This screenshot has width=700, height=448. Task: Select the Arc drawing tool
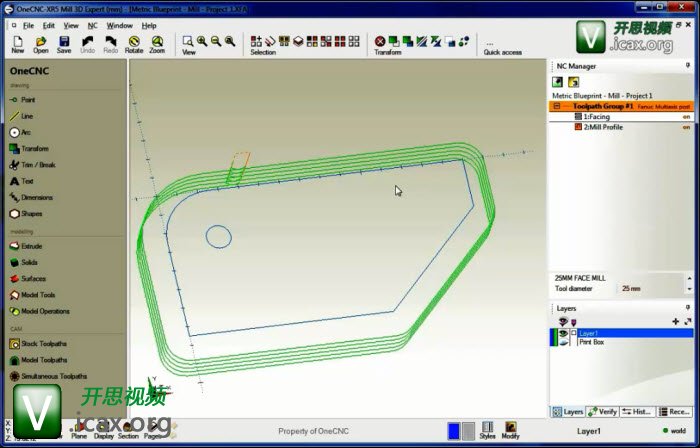click(20, 133)
